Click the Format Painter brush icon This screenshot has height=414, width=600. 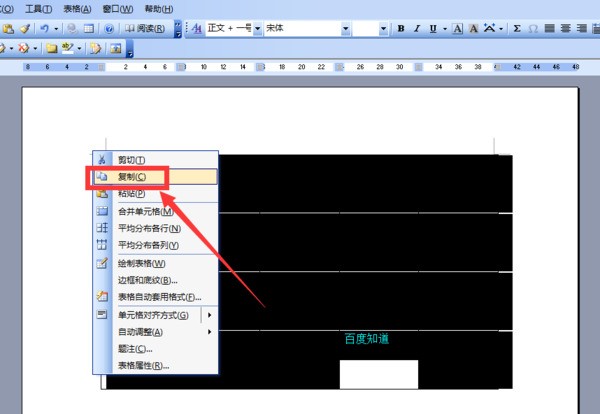(x=25, y=29)
